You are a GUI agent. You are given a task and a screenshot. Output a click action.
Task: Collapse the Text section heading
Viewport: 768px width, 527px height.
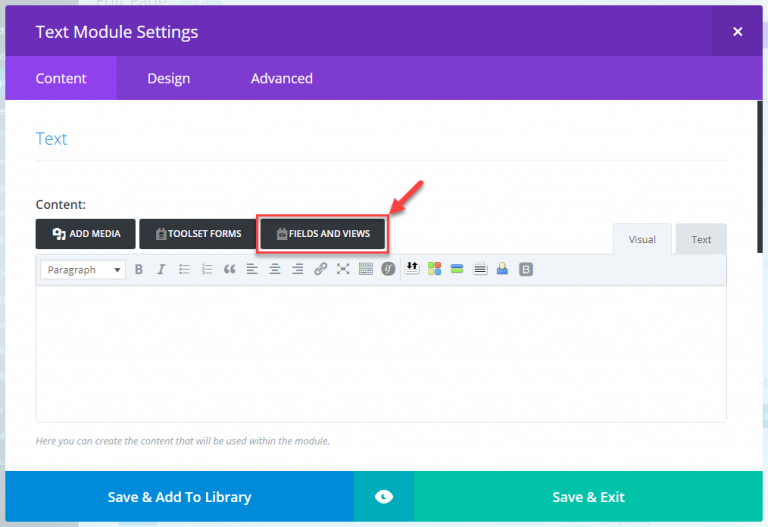click(51, 139)
